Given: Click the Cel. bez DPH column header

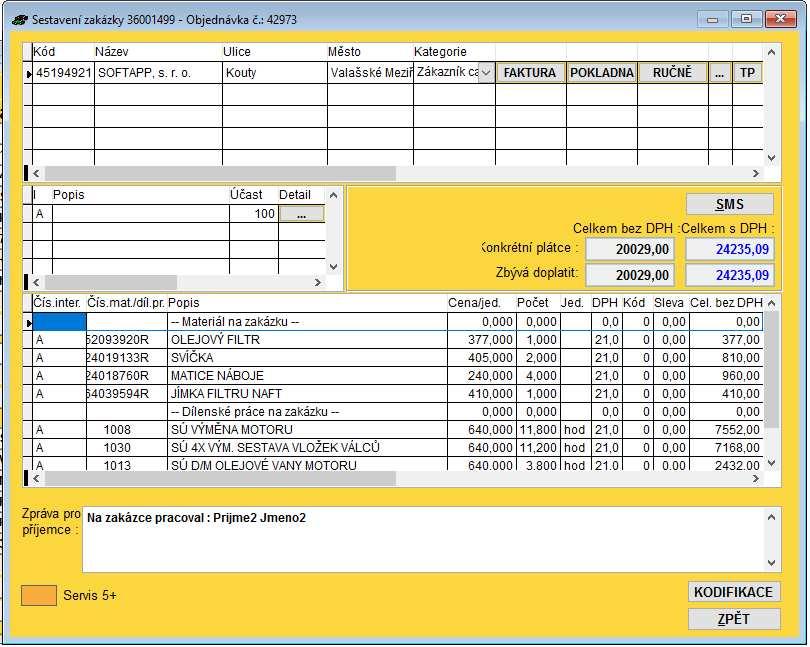Looking at the screenshot, I should point(726,303).
